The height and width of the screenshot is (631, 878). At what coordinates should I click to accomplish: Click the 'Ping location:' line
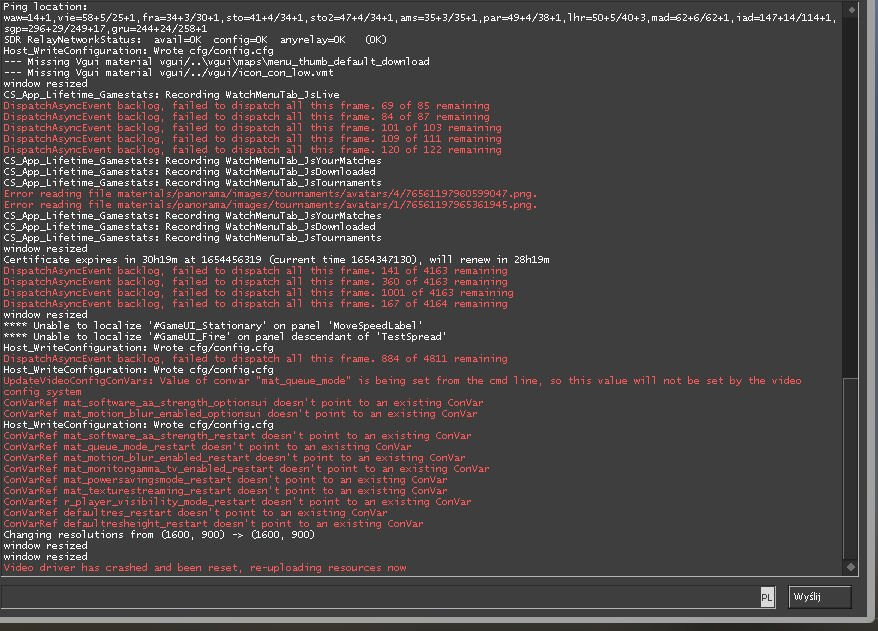[45, 7]
